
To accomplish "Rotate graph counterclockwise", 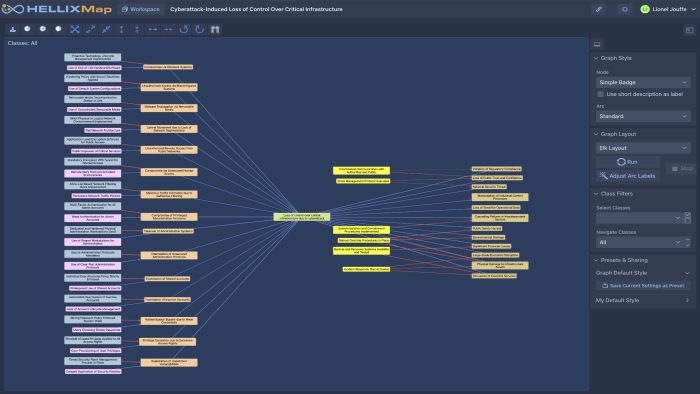I will 184,29.
